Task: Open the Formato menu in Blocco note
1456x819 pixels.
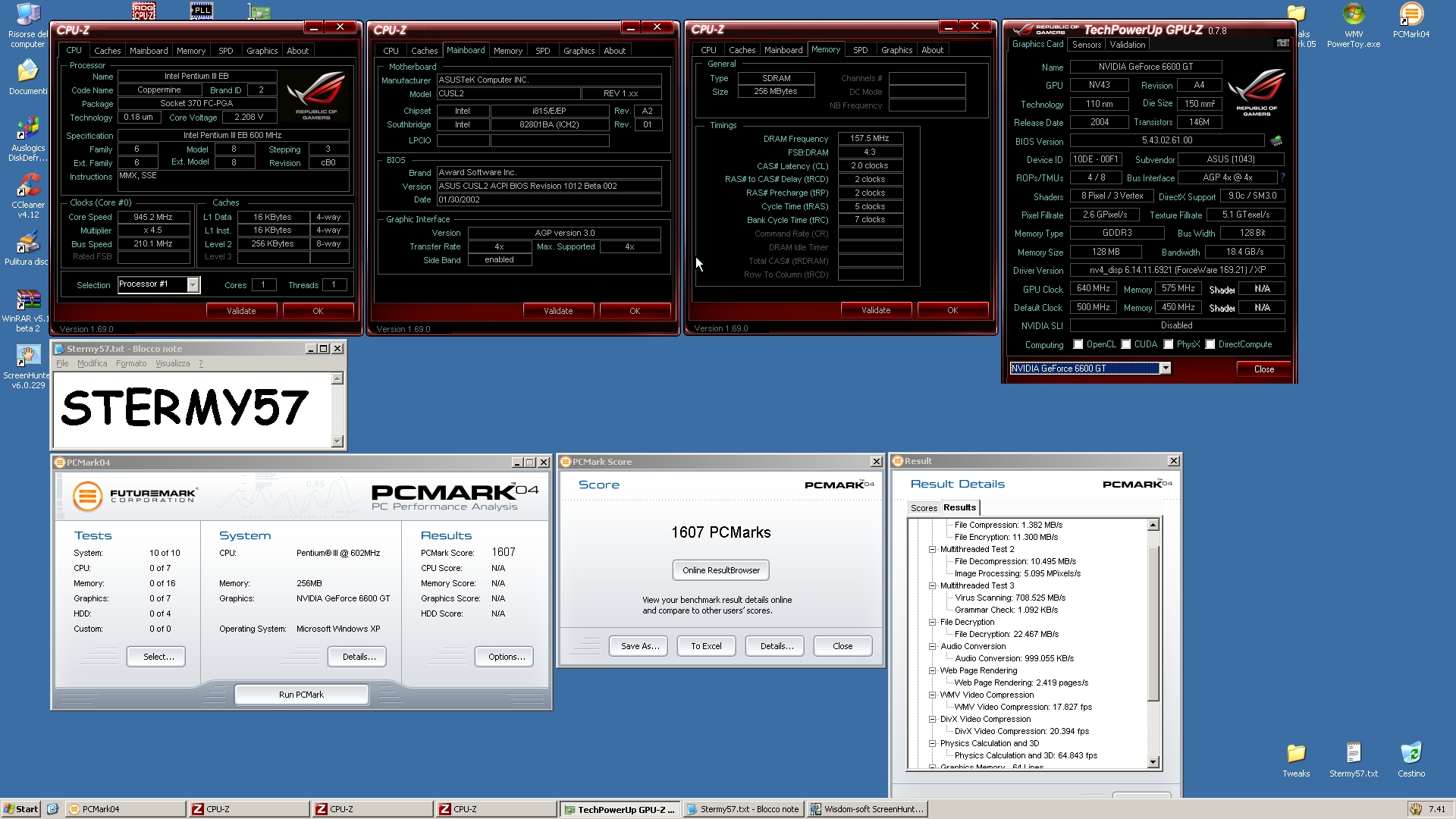Action: click(131, 363)
